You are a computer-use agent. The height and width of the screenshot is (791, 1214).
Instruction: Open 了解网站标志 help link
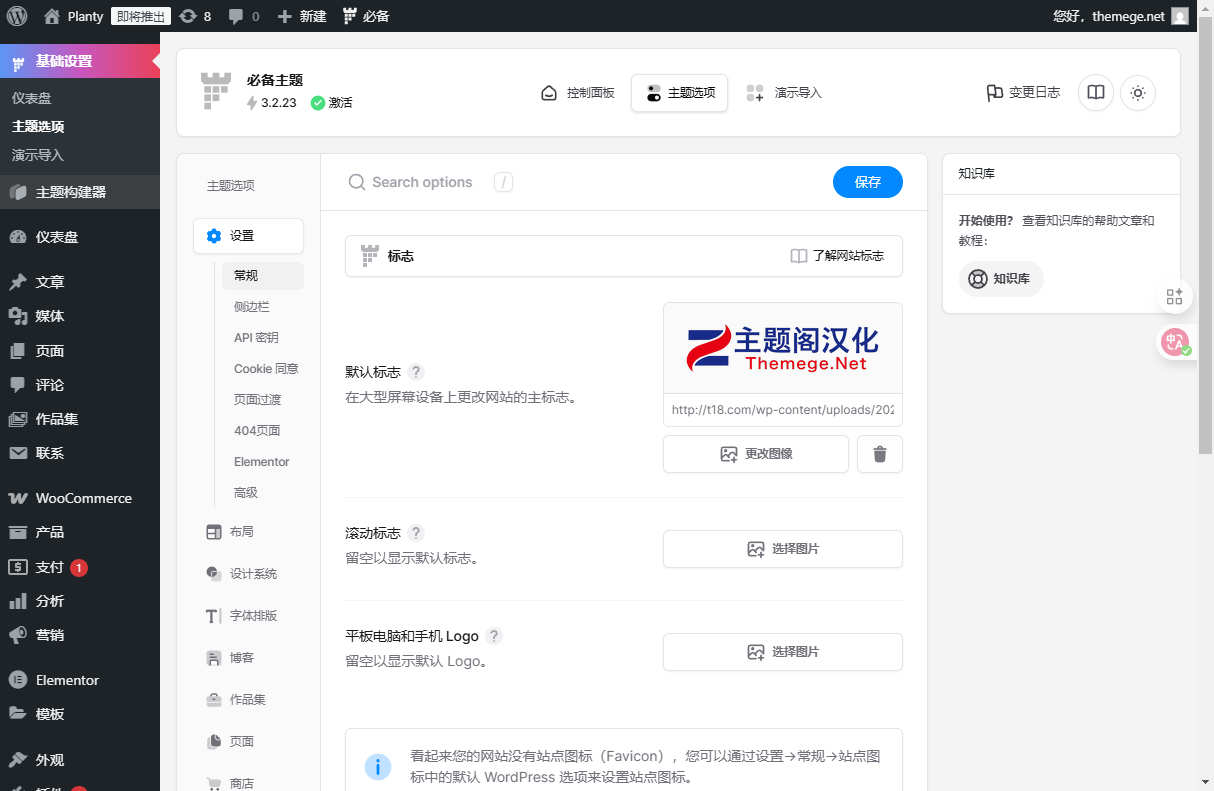click(837, 256)
